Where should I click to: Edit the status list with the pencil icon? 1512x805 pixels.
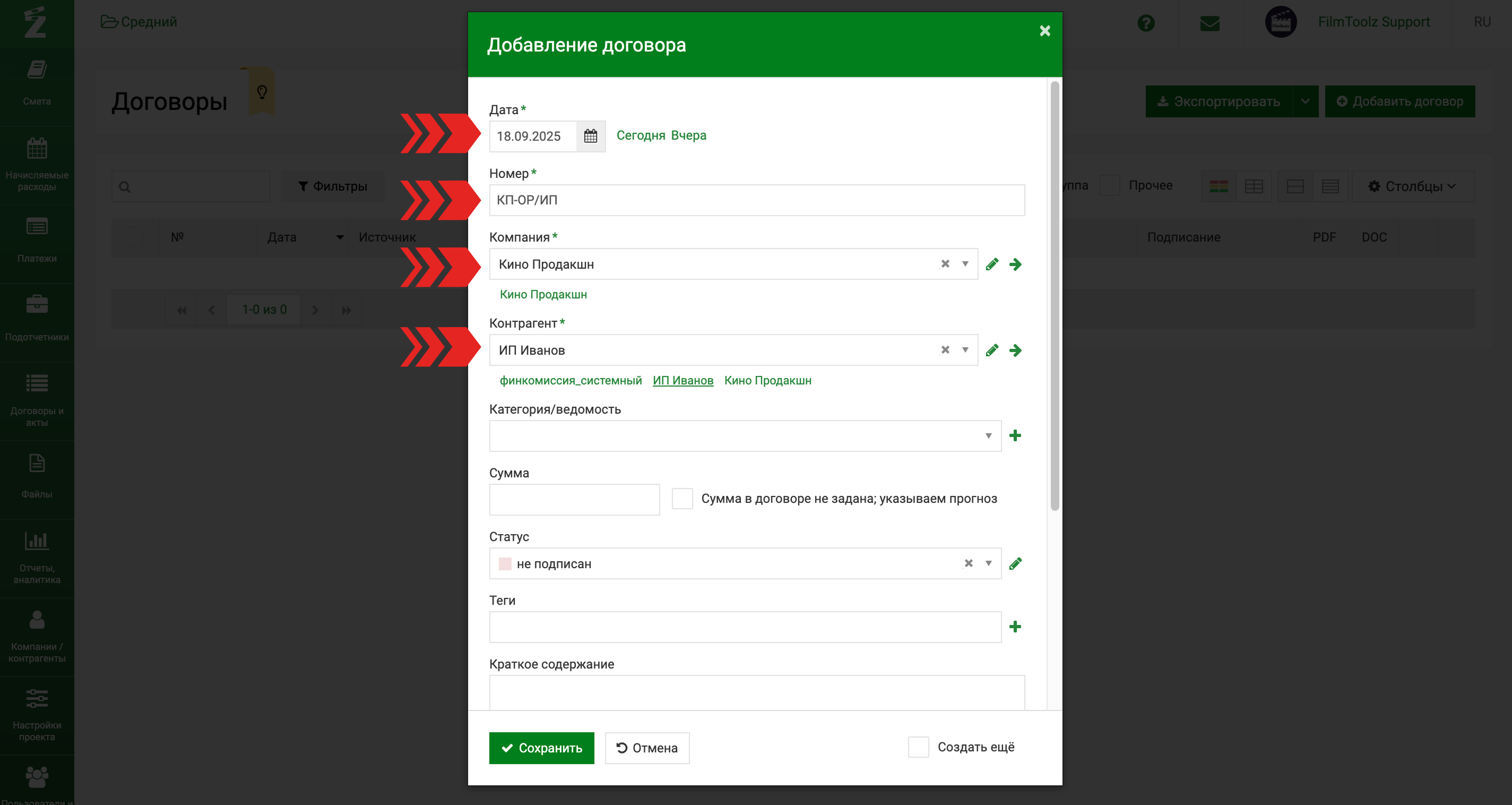1015,564
